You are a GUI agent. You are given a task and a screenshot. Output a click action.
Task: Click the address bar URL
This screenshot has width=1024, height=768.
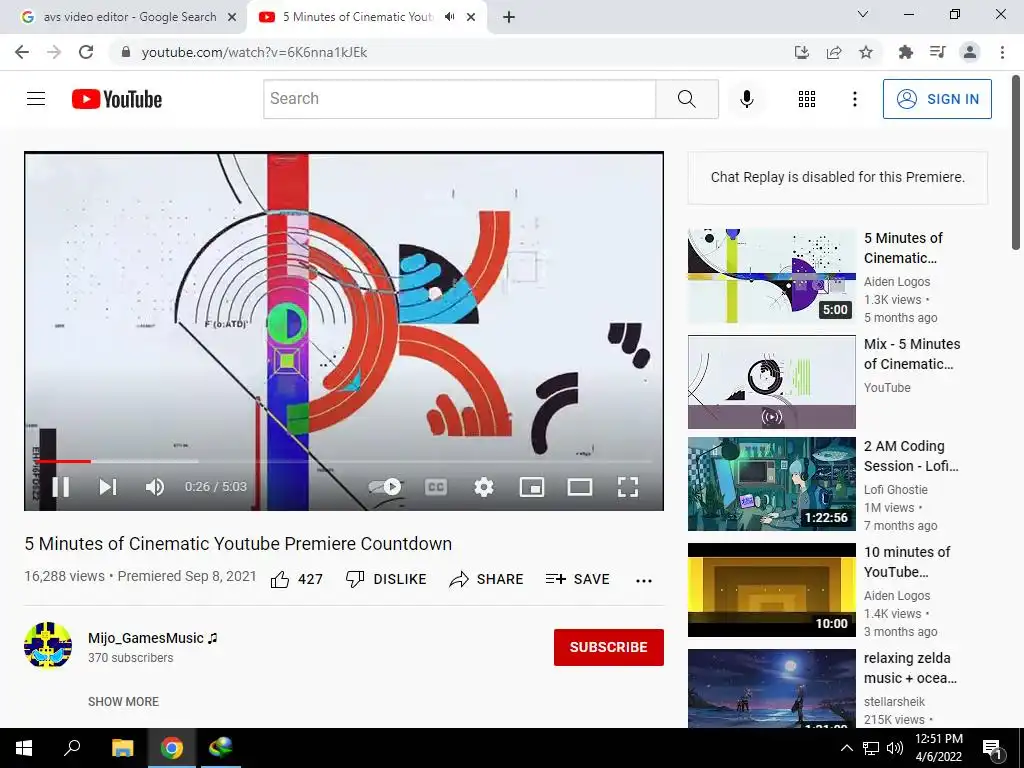pyautogui.click(x=254, y=52)
